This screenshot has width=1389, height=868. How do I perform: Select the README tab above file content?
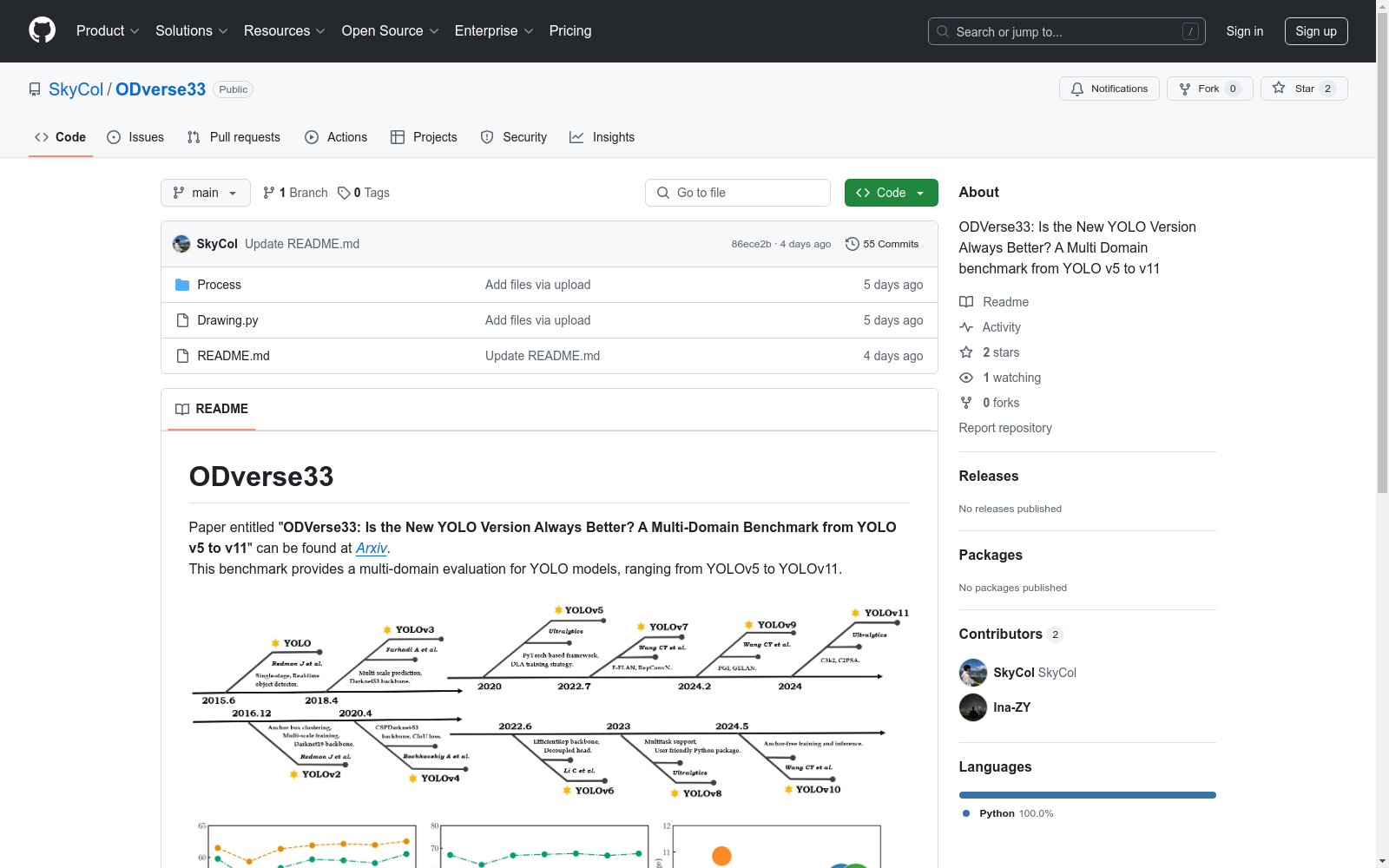(212, 409)
